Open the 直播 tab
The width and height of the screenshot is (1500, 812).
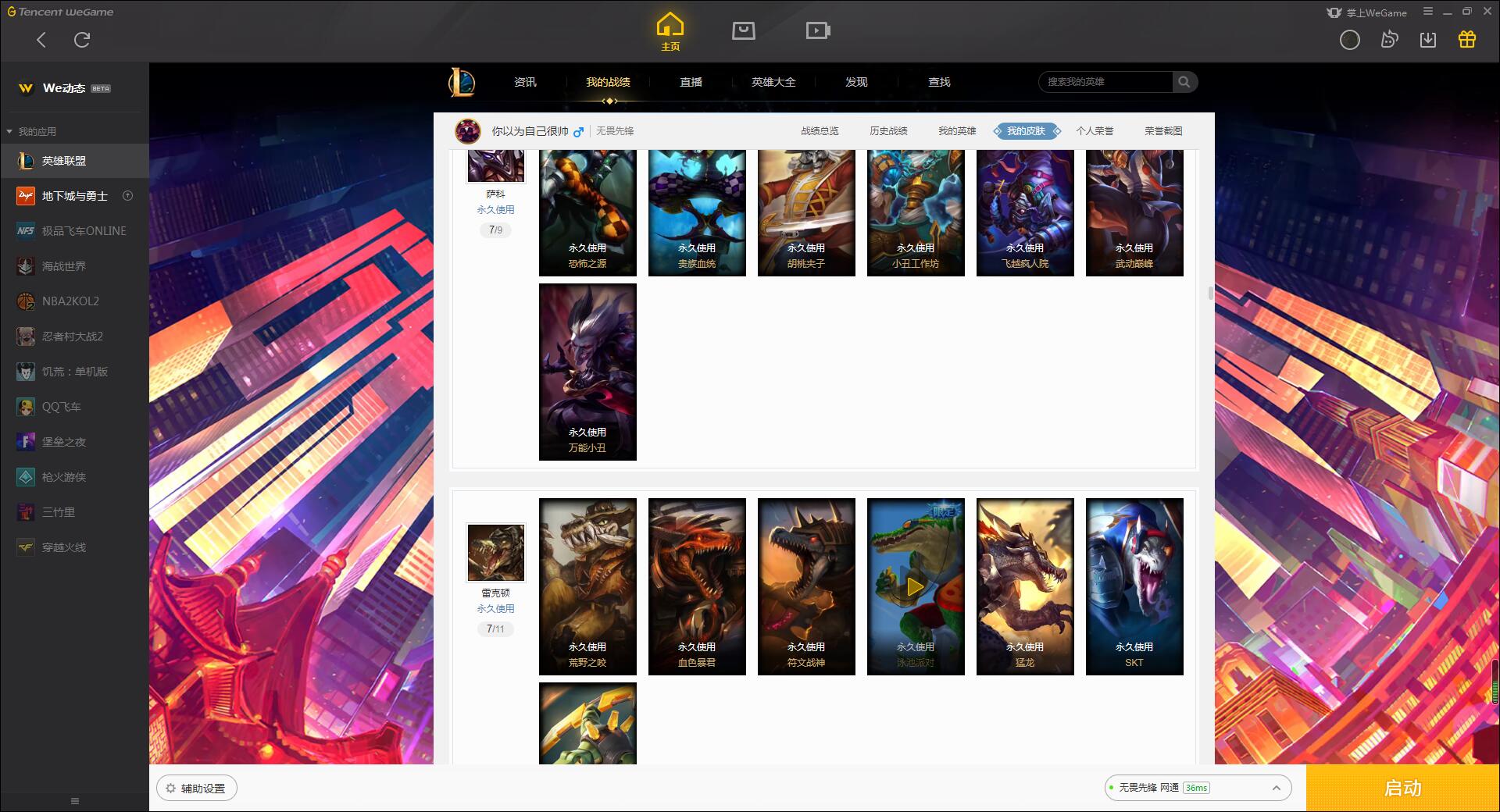pos(691,82)
